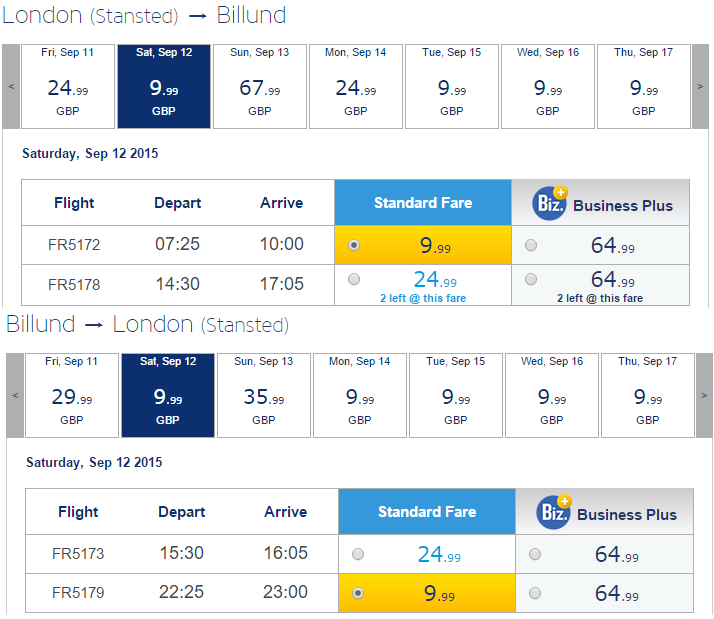Click the outbound Business Plus Biz icon
Image resolution: width=714 pixels, height=619 pixels.
click(550, 203)
